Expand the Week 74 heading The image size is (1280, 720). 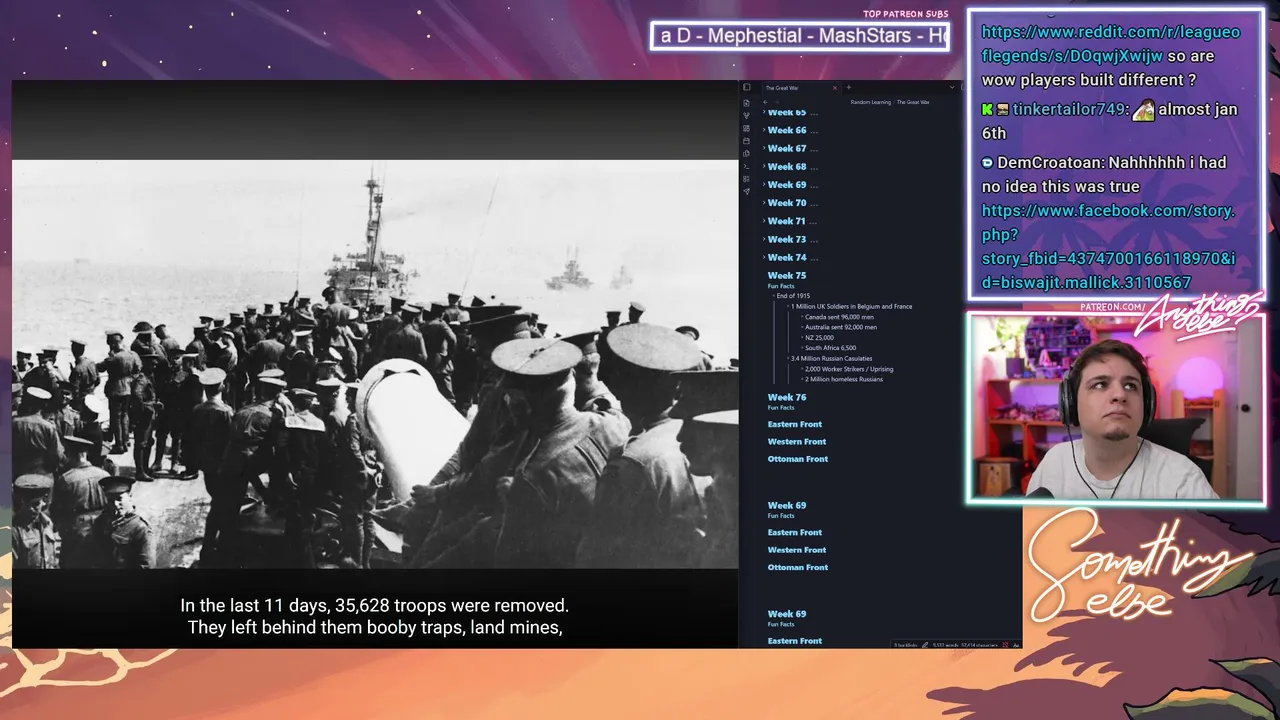pos(765,257)
